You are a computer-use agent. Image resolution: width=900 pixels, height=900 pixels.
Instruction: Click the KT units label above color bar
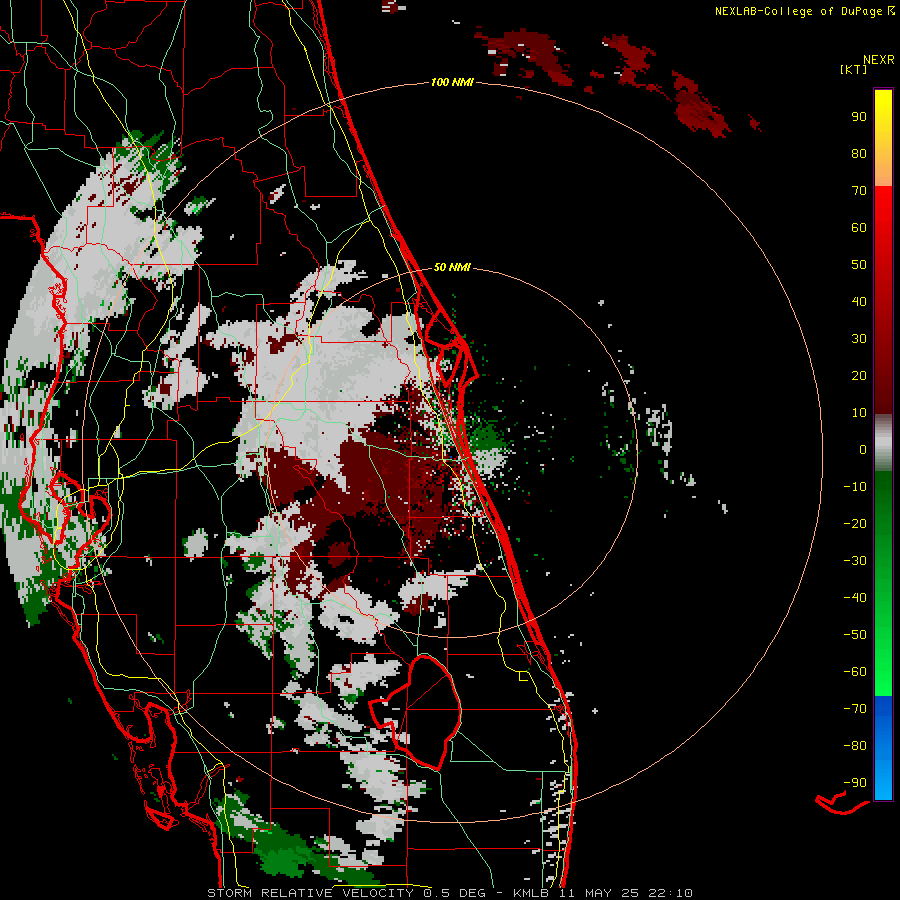tap(854, 69)
